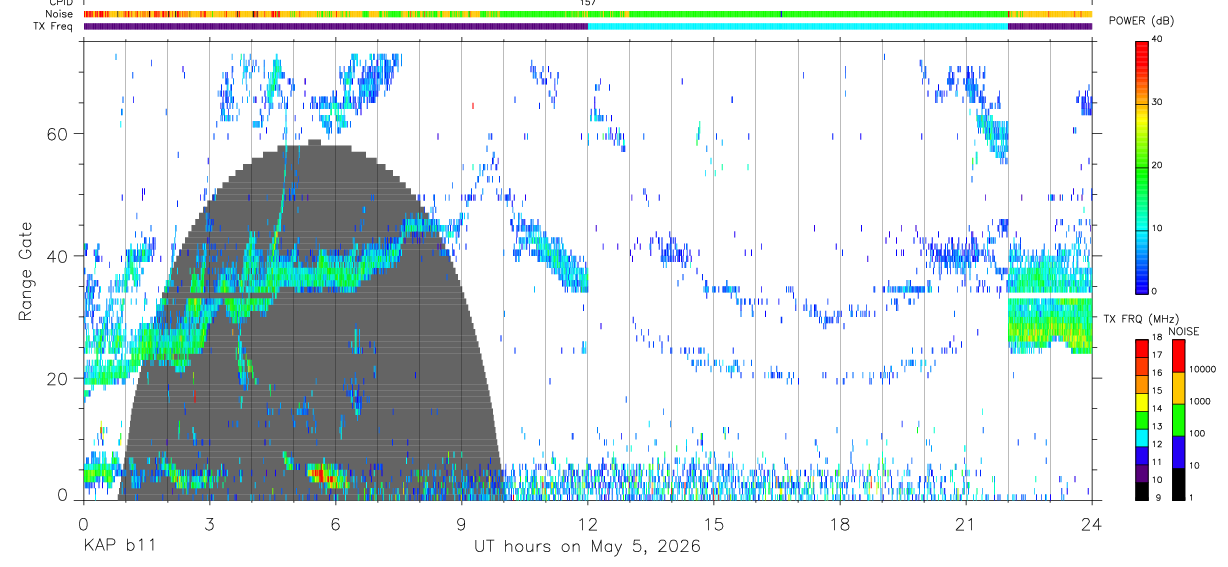Click the "20" tick on the Range Gate axis

click(x=59, y=378)
